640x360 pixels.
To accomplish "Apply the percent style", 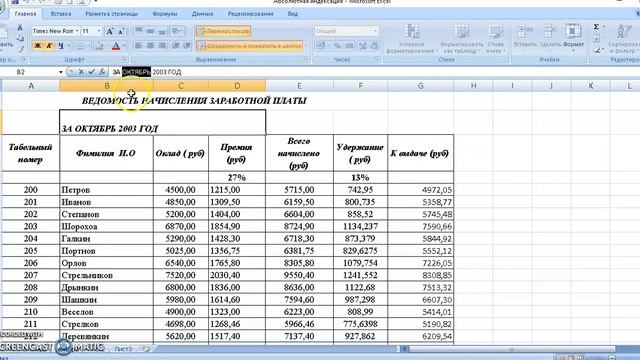I will pyautogui.click(x=338, y=46).
